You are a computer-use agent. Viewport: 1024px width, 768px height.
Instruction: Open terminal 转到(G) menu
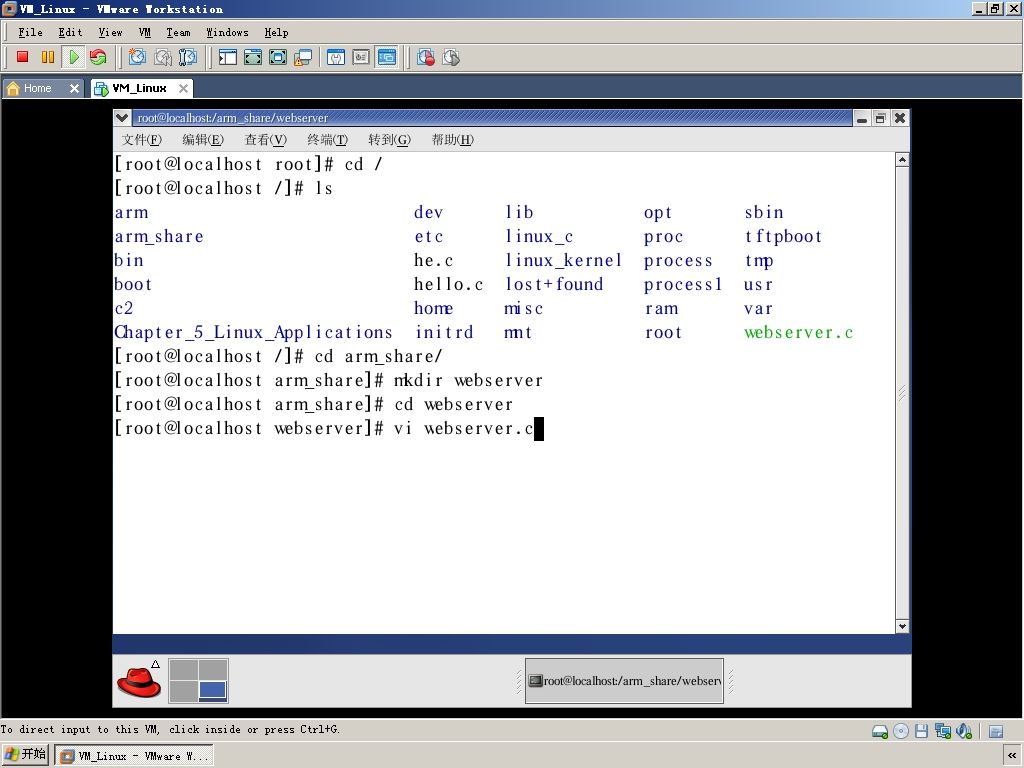pyautogui.click(x=389, y=140)
